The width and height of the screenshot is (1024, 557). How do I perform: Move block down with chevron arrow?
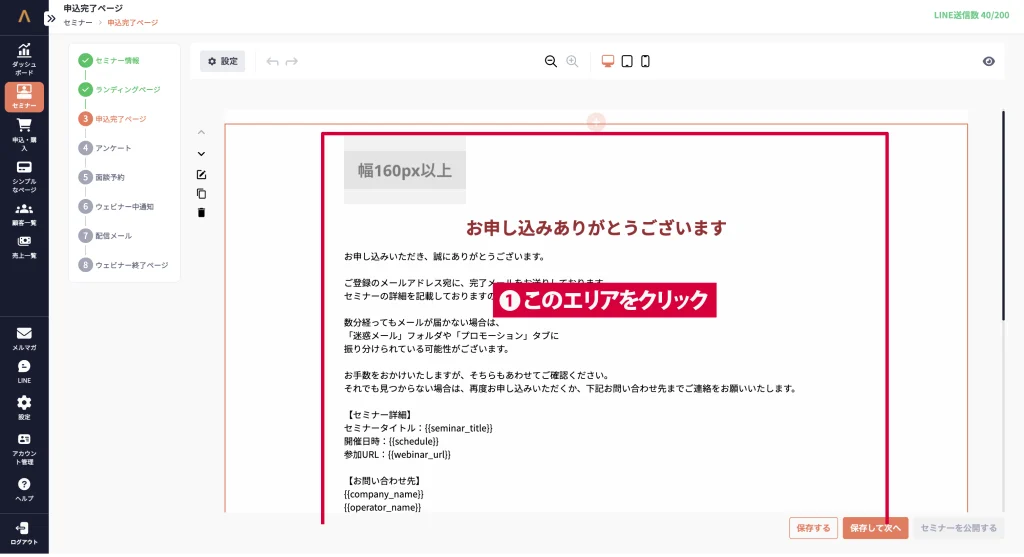201,154
